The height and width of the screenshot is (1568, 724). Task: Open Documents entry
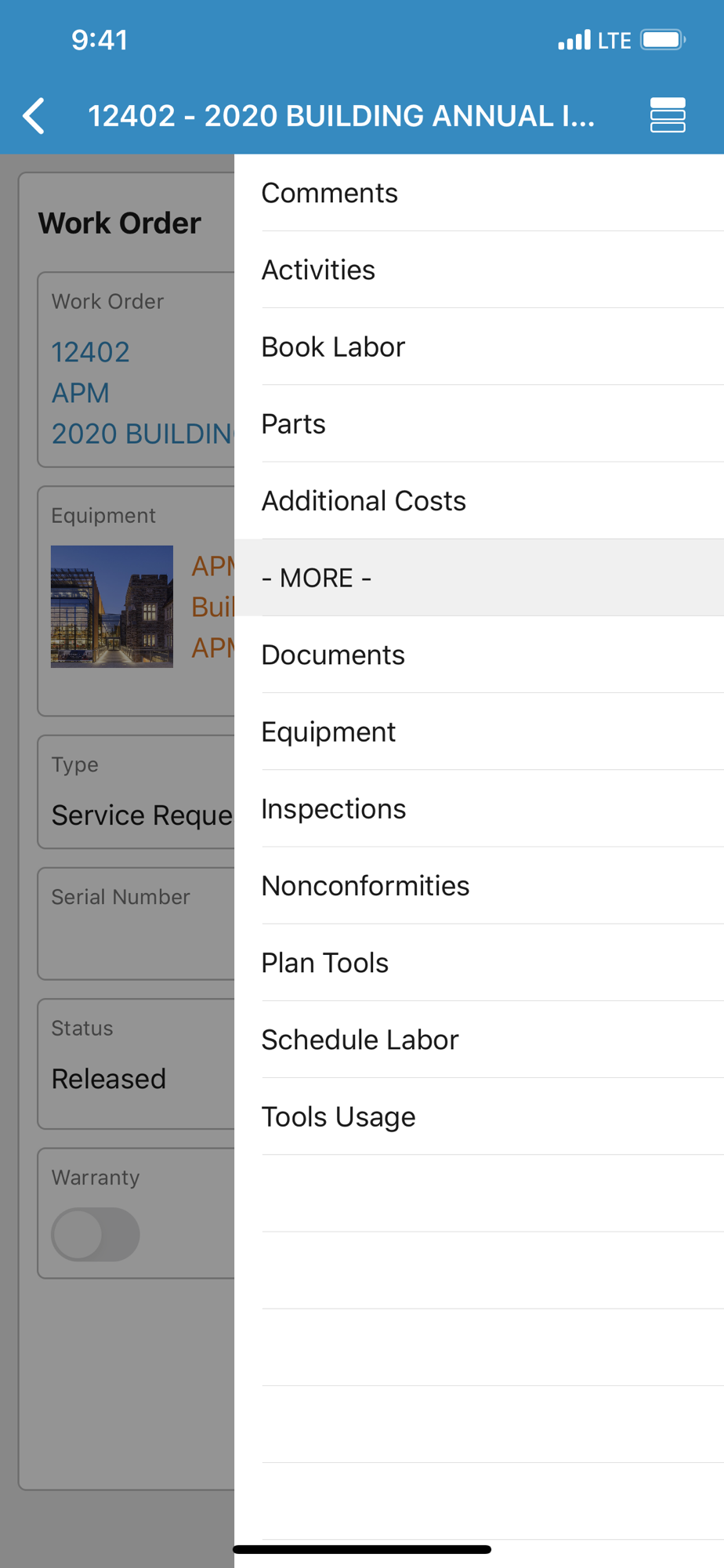click(479, 655)
